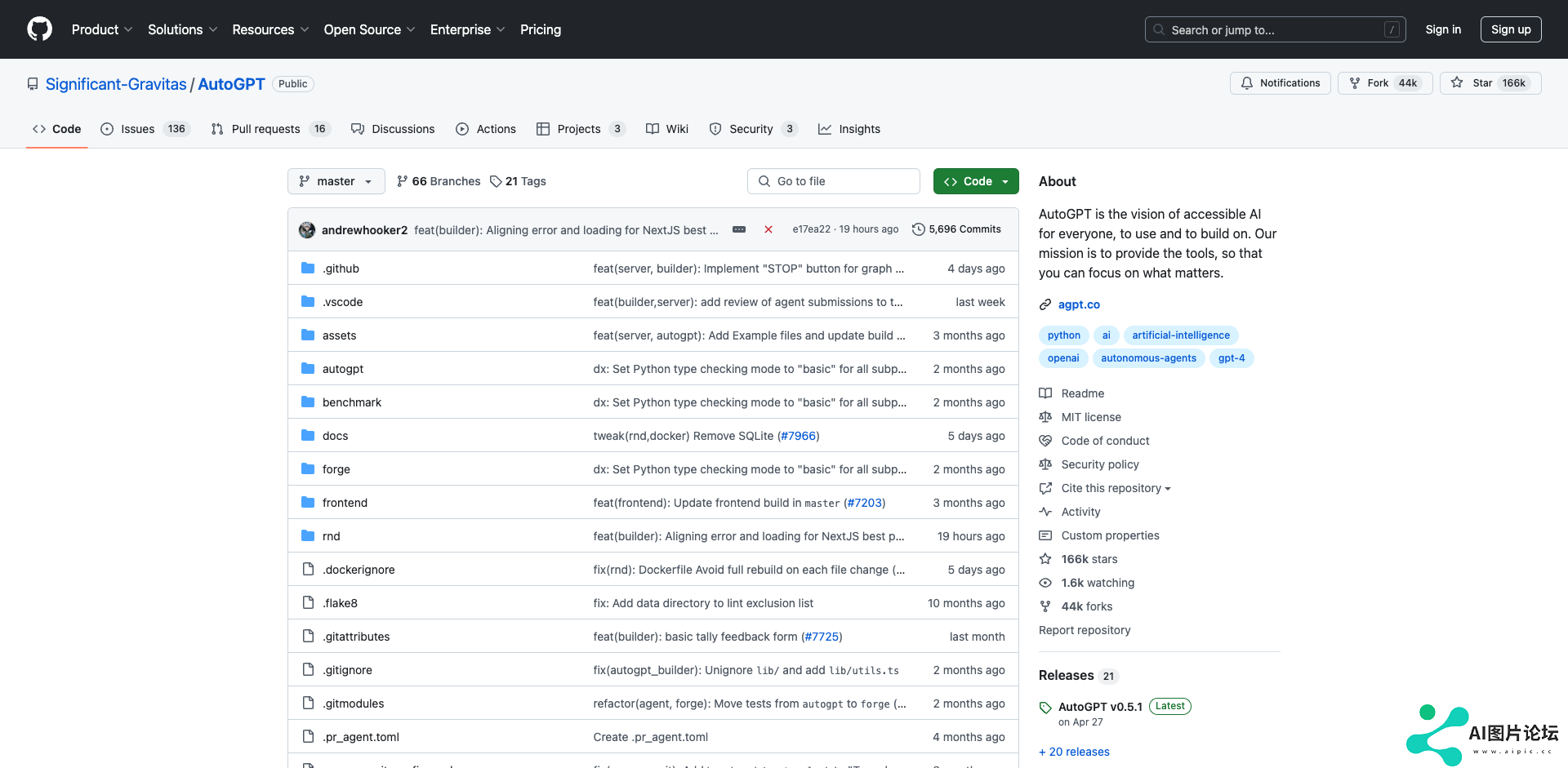Open the Resources dropdown

click(270, 29)
